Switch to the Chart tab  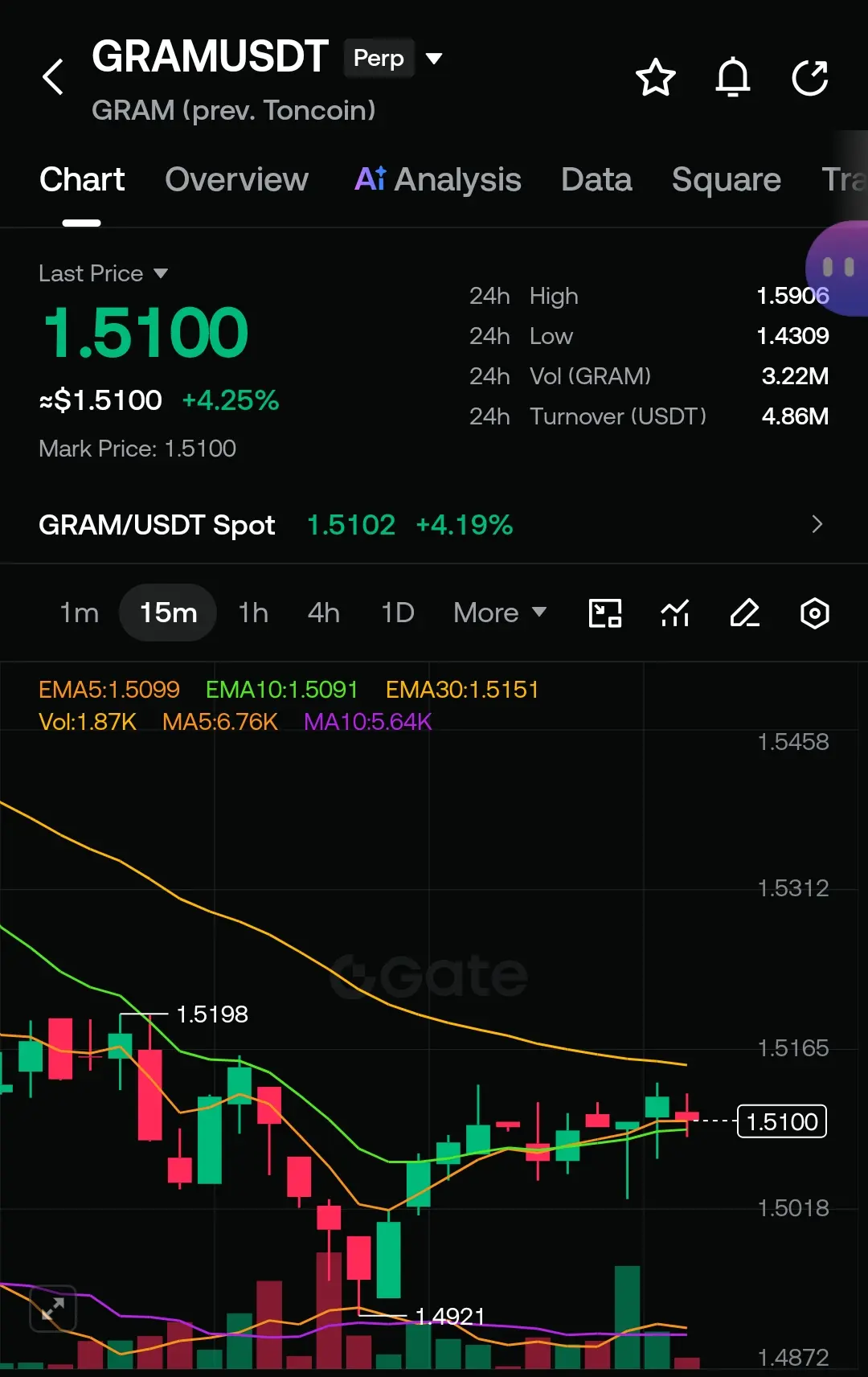82,179
